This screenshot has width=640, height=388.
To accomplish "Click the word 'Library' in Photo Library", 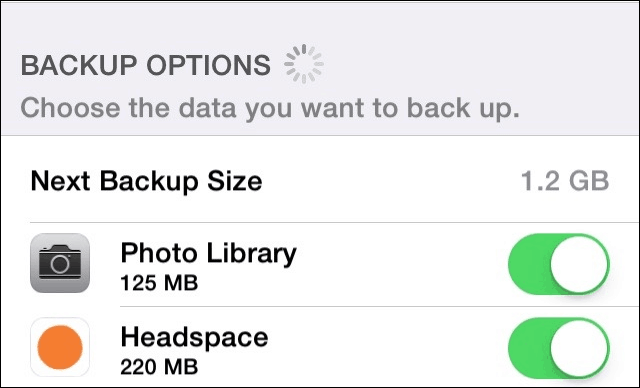I will tap(251, 253).
